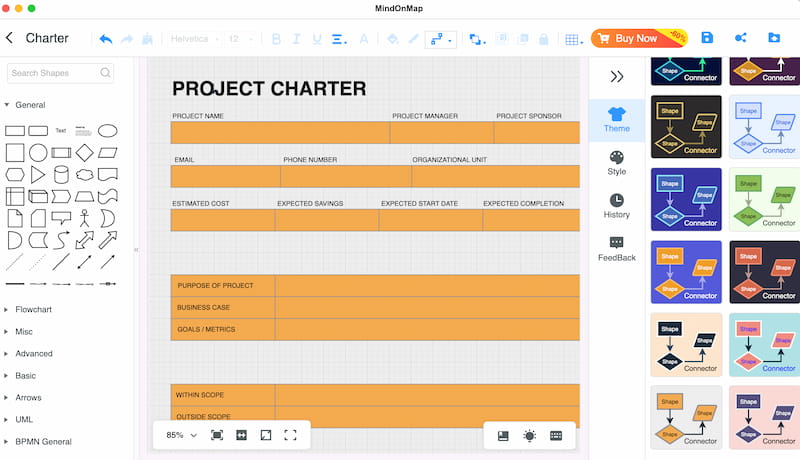The height and width of the screenshot is (460, 800).
Task: Open the FeedBack tab
Action: 617,249
